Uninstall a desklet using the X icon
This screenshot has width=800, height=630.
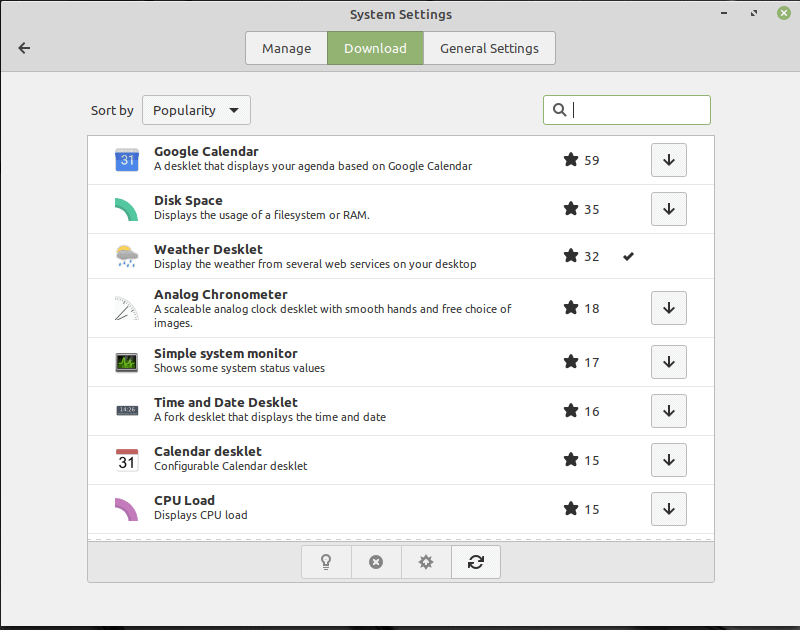click(376, 562)
